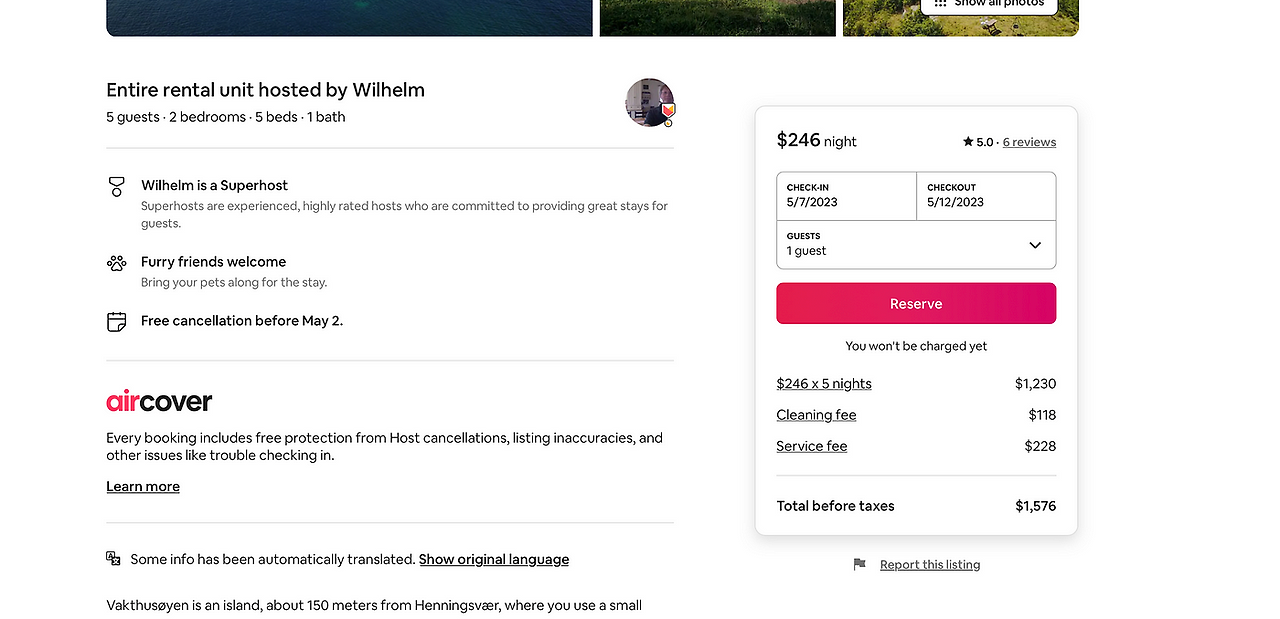Open the checkout date field
Image resolution: width=1280 pixels, height=619 pixels.
(x=986, y=196)
